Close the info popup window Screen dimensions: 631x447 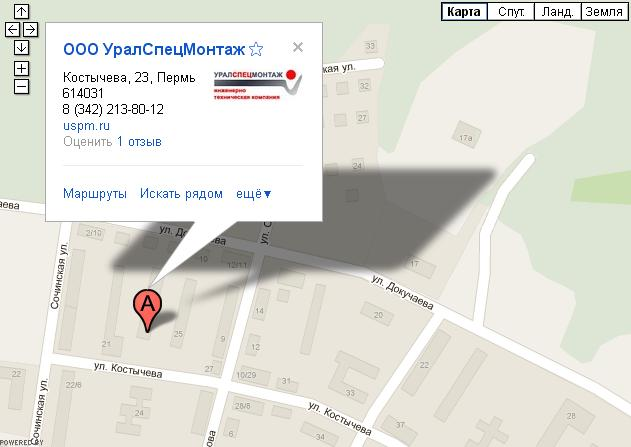[x=298, y=47]
